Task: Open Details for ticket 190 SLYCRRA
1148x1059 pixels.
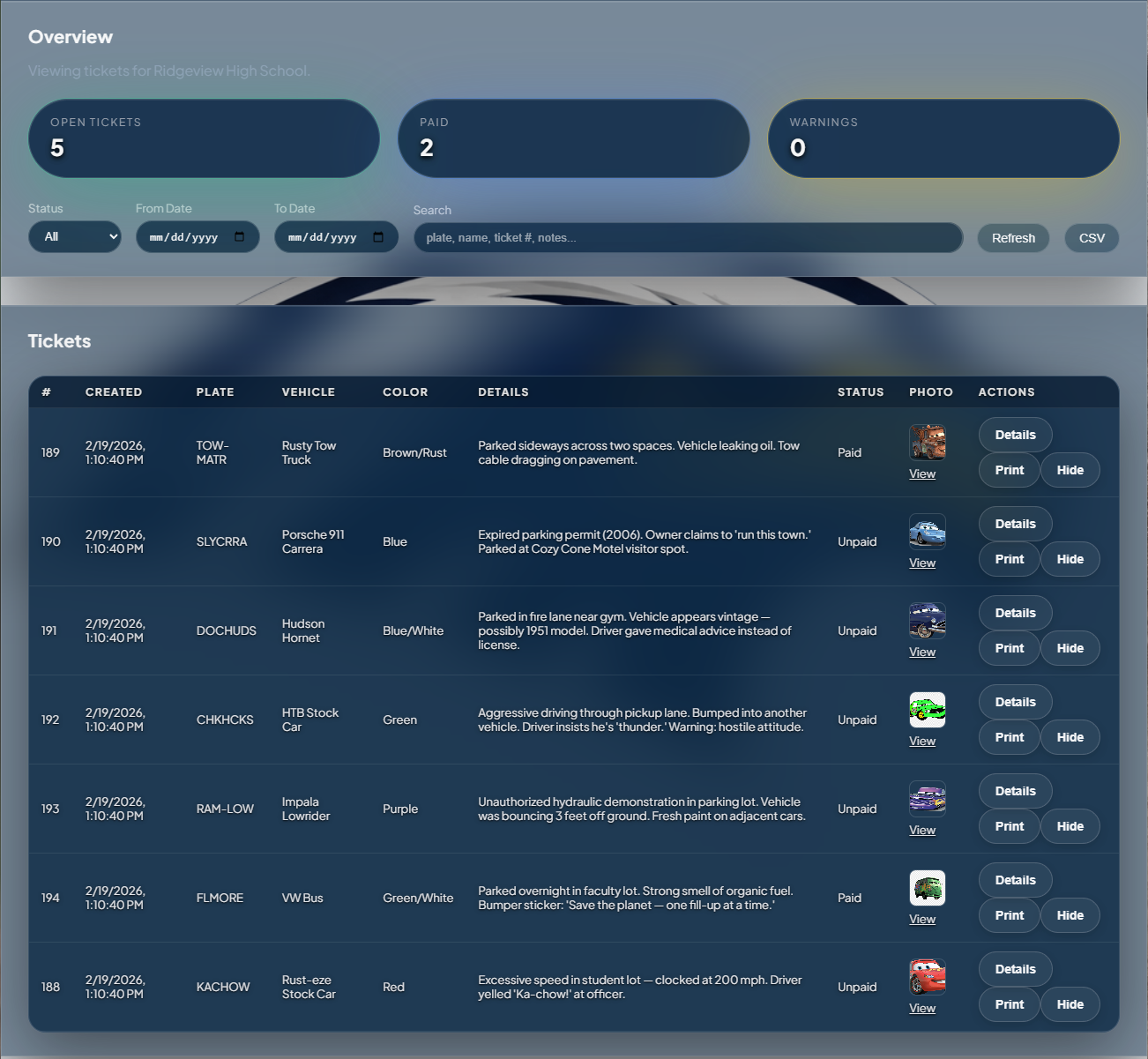Action: 1014,523
